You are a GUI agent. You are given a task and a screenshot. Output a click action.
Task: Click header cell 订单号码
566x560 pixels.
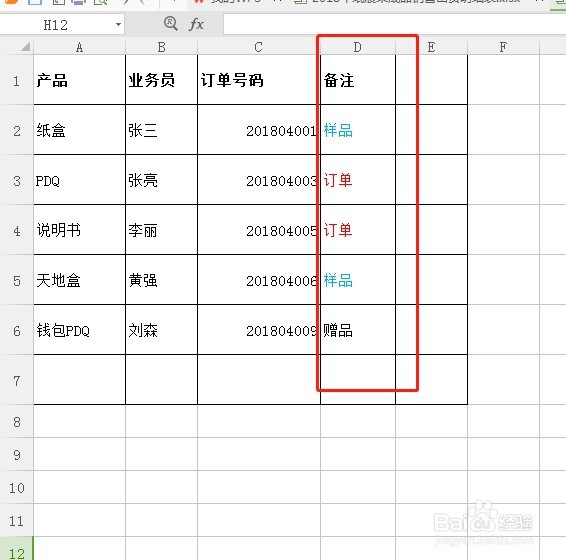[259, 80]
